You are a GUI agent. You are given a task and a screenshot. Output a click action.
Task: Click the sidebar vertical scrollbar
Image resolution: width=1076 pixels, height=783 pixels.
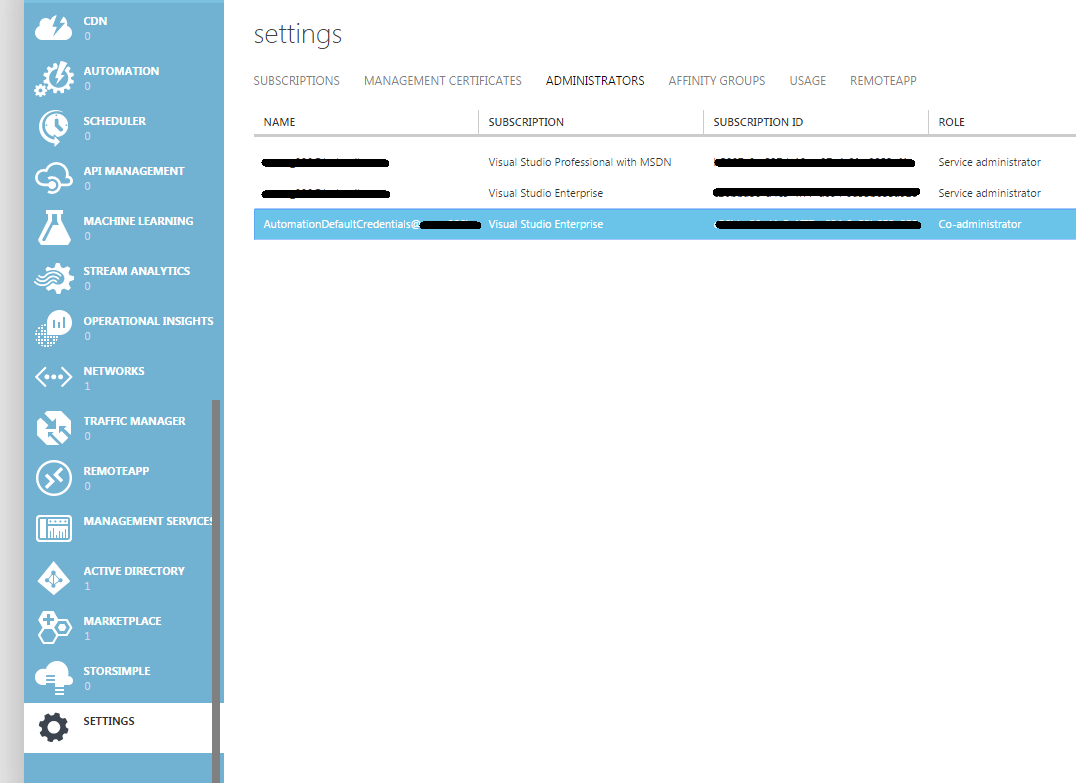216,591
